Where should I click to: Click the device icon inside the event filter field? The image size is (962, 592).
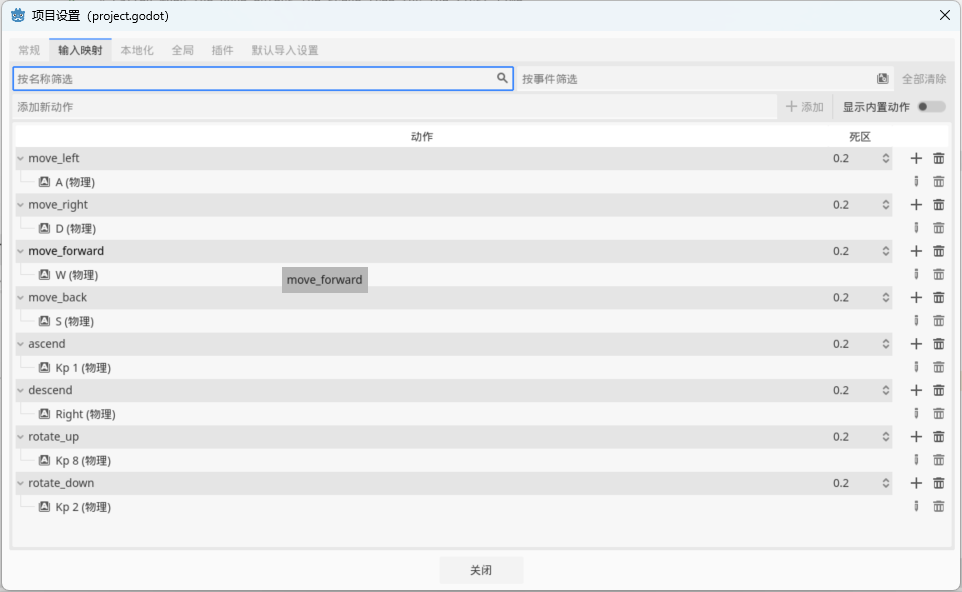pyautogui.click(x=881, y=76)
